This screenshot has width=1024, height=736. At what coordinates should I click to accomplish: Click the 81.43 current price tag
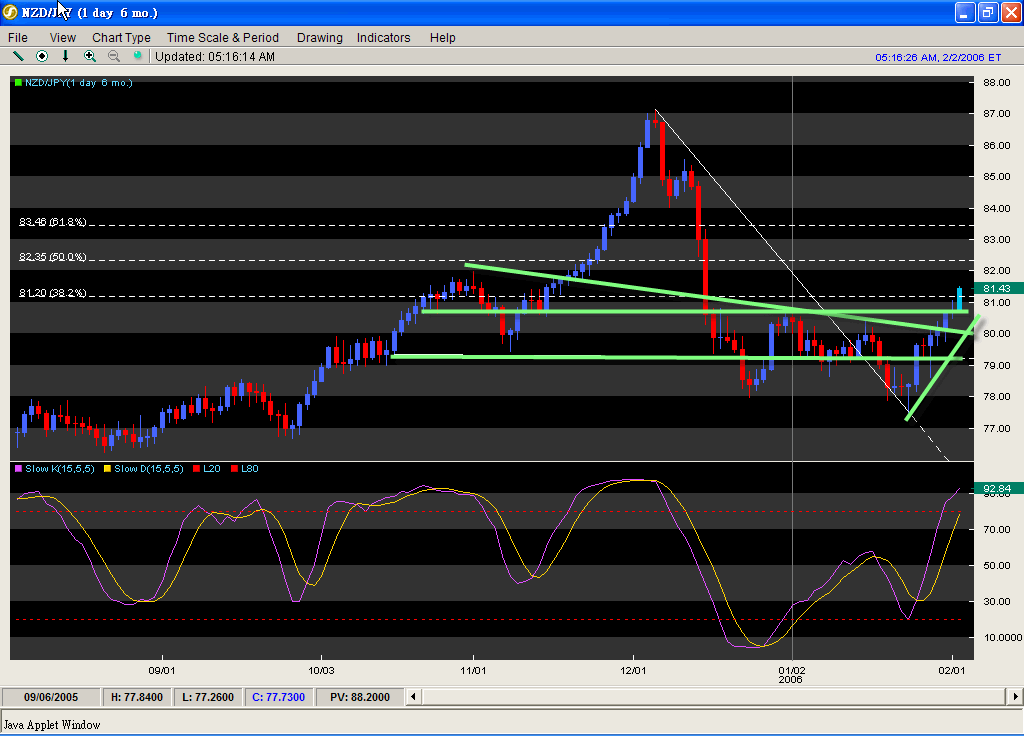[x=998, y=288]
